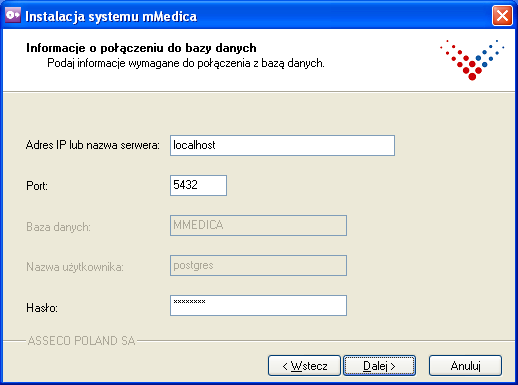518x385 pixels.
Task: Click the Adres IP lub nazwa serwera label
Action: (x=93, y=145)
